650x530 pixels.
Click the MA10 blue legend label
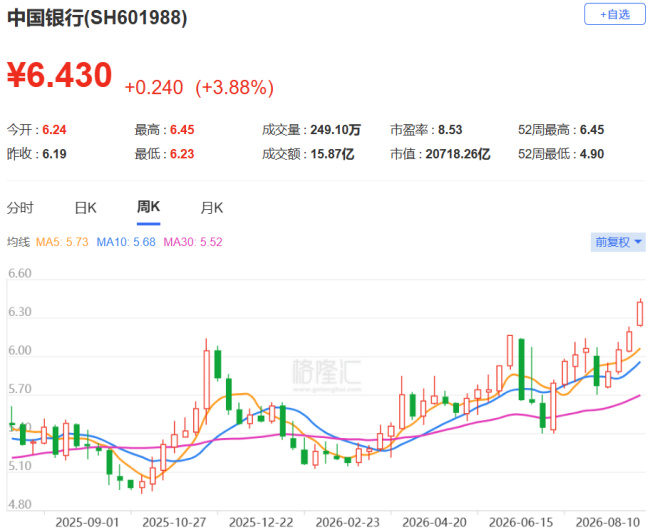(126, 242)
